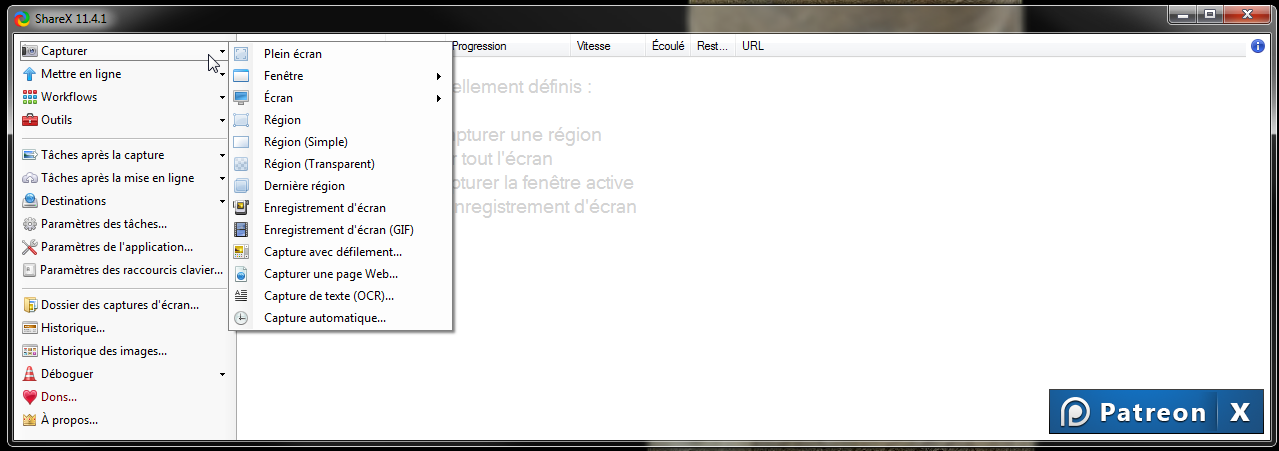The width and height of the screenshot is (1279, 451).
Task: Click the Capture avec défilement icon
Action: click(241, 252)
